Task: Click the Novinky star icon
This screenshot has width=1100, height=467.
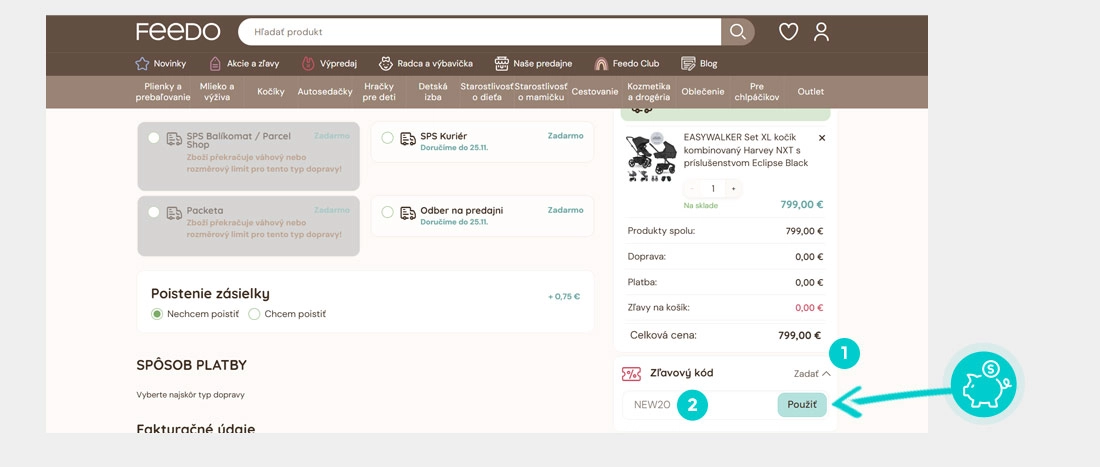Action: (142, 64)
